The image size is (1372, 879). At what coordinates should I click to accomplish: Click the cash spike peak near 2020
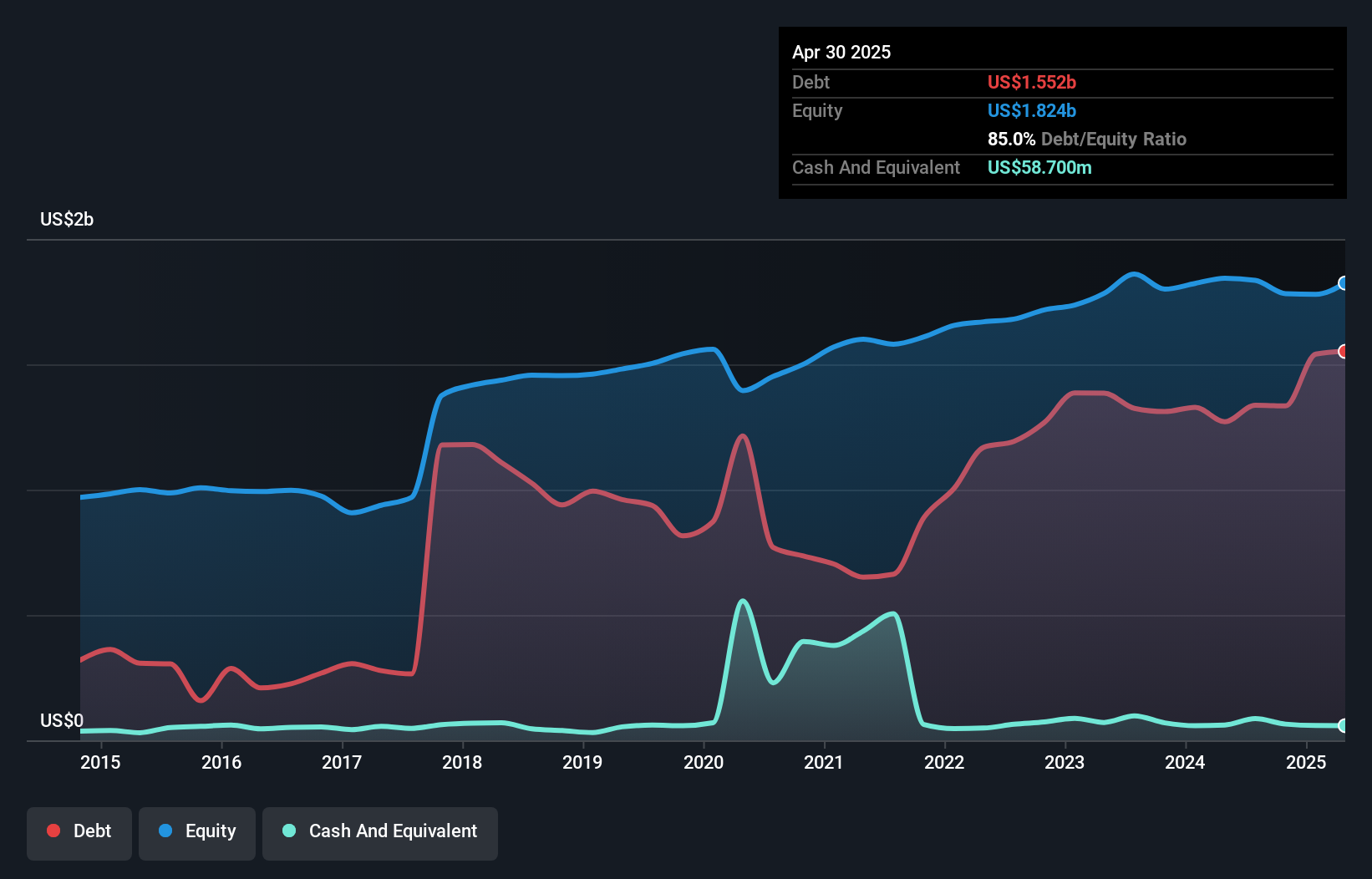pyautogui.click(x=744, y=600)
